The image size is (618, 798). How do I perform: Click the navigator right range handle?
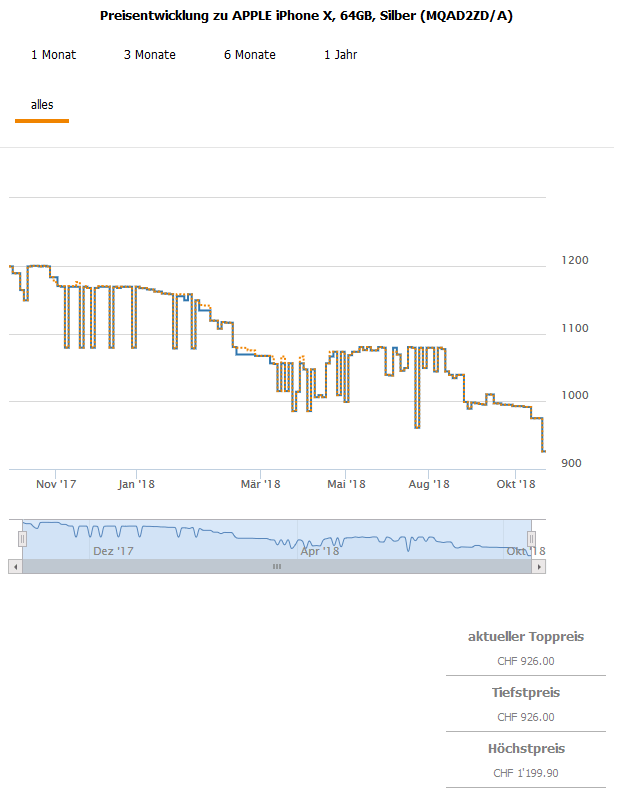pyautogui.click(x=531, y=538)
